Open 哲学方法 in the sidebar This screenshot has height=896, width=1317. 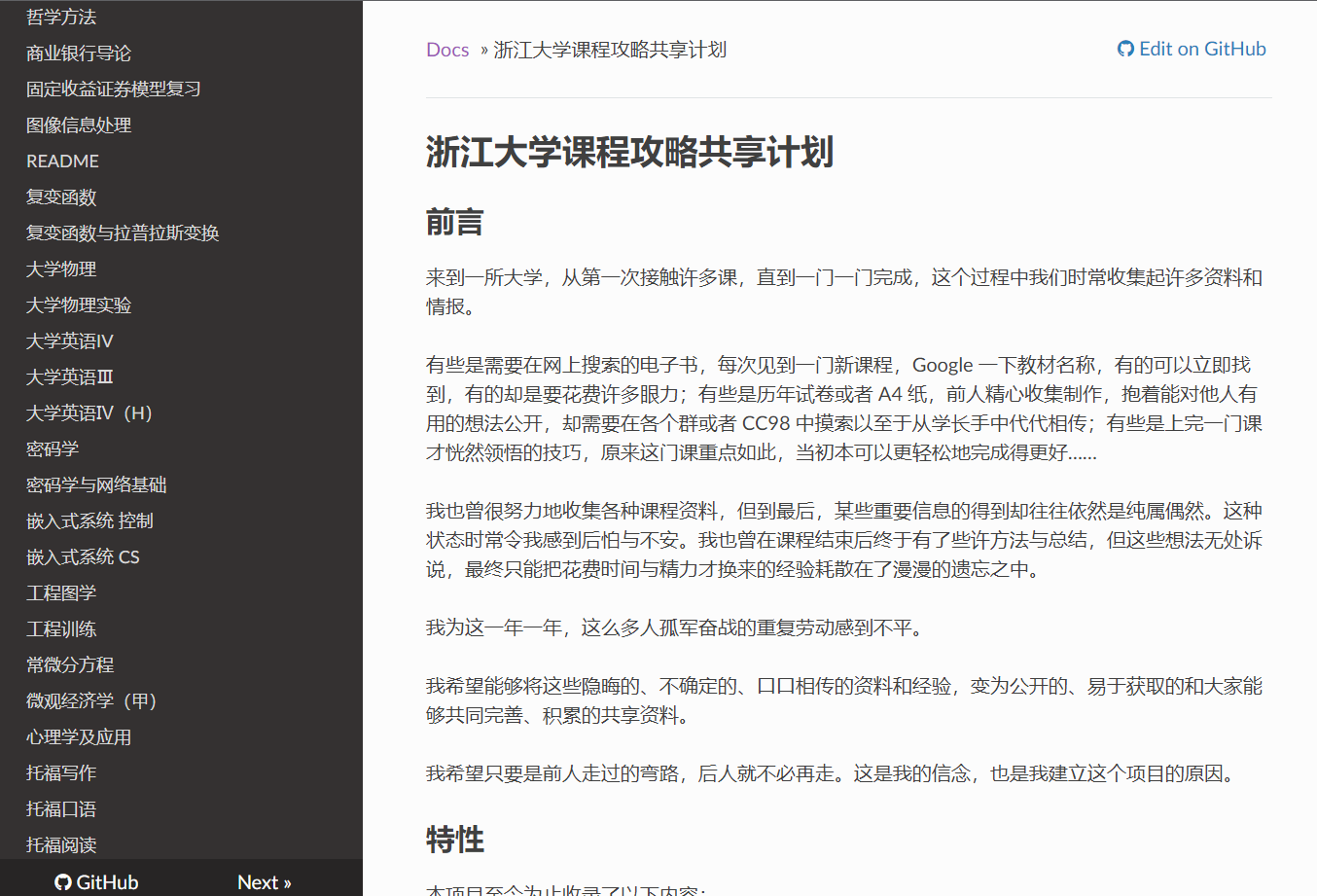61,18
